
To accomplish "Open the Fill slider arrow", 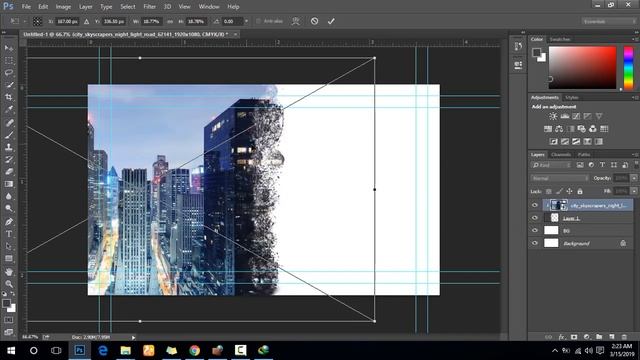I will pyautogui.click(x=634, y=191).
